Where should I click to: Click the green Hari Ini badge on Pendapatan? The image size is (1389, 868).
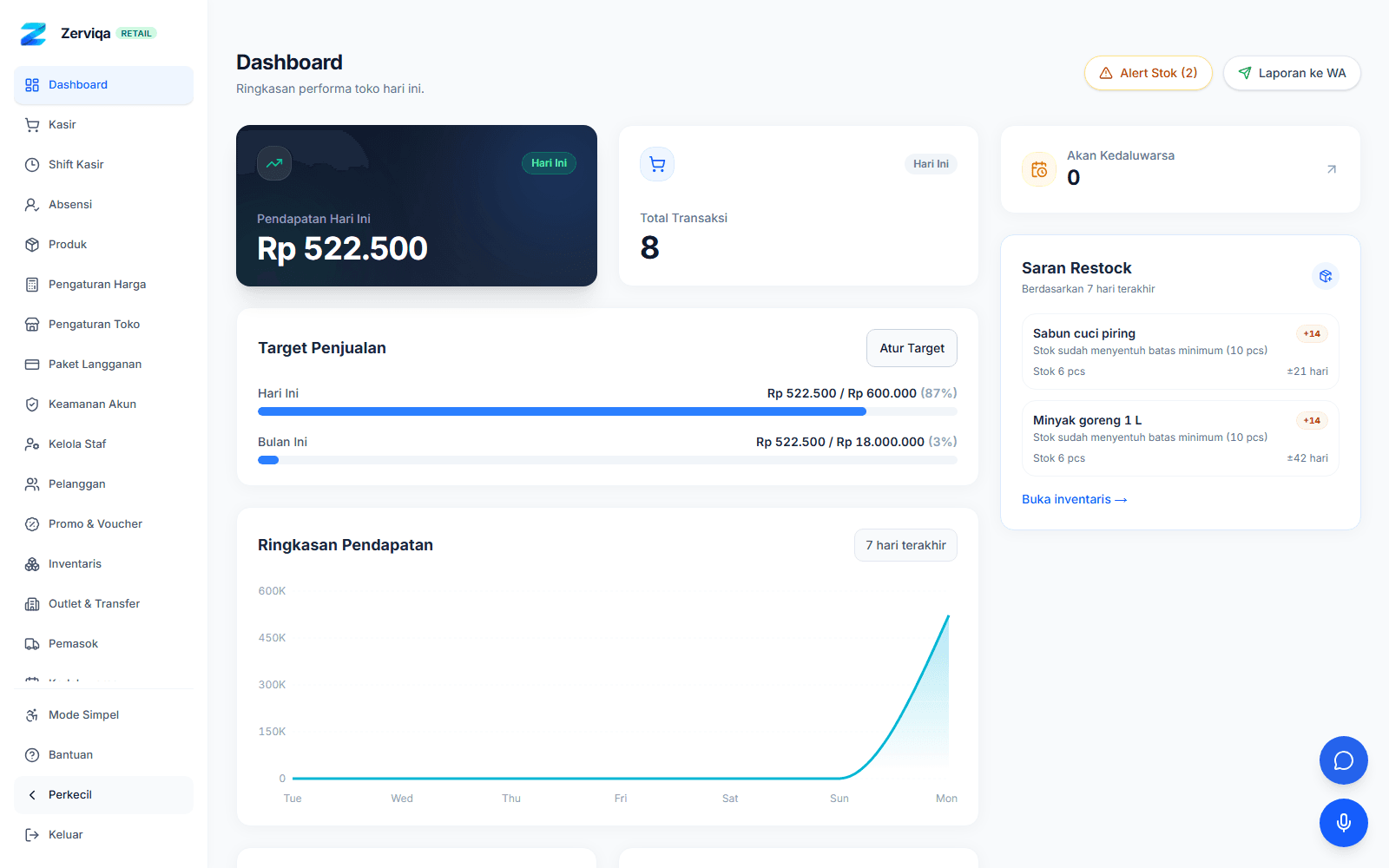pos(549,163)
